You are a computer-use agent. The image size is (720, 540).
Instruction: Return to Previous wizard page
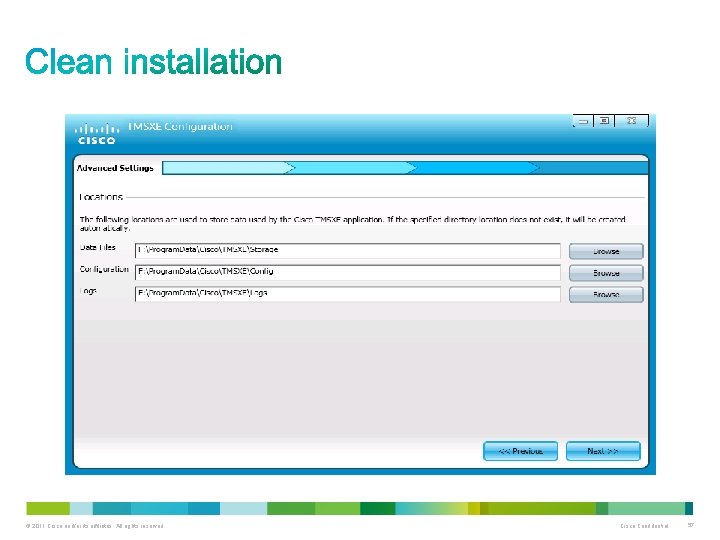tap(520, 451)
